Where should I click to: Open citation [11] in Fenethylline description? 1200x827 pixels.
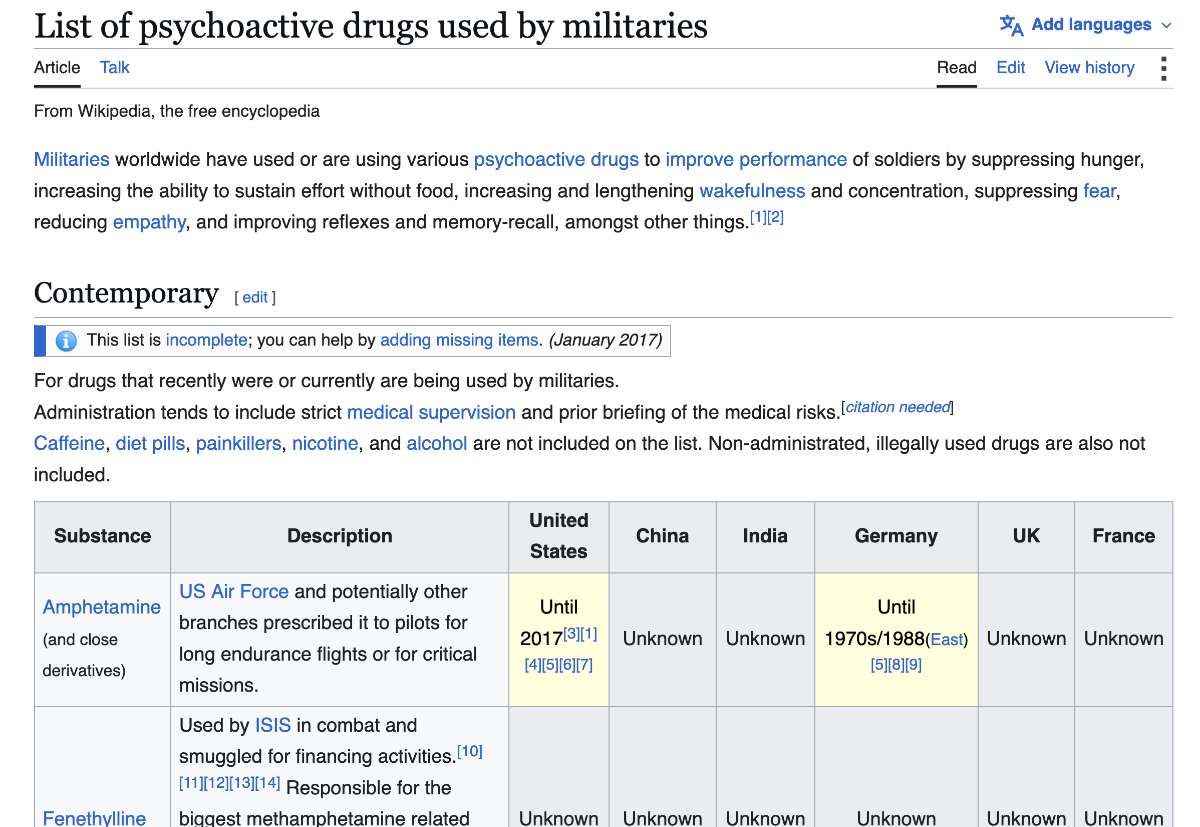coord(191,783)
